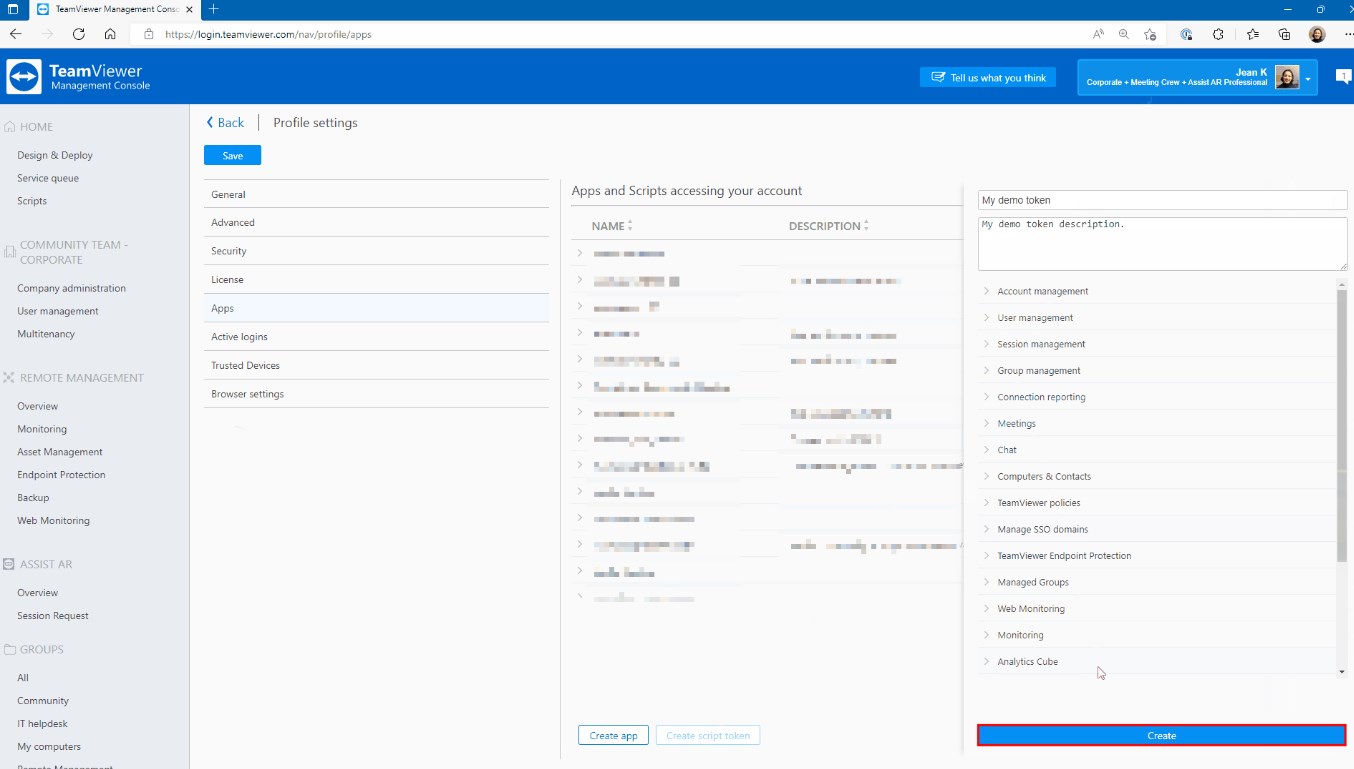
Task: Click the zoom magnifier icon in the address bar
Action: pos(1124,34)
